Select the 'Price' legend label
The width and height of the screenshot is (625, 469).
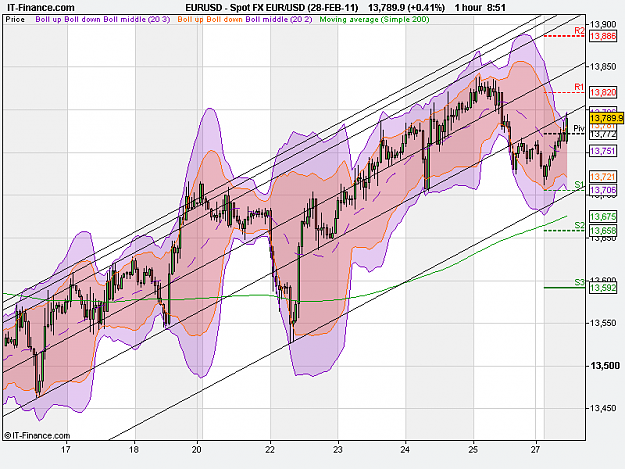[x=15, y=19]
